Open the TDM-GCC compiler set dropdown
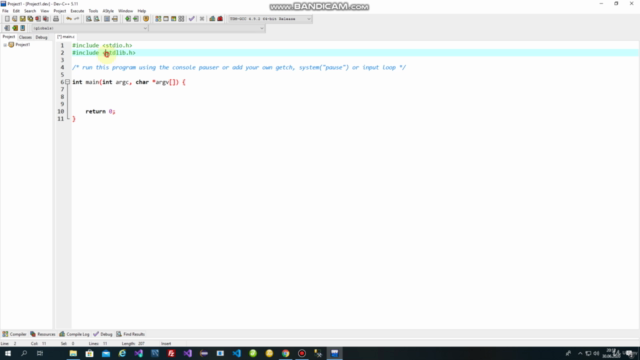The height and width of the screenshot is (360, 640). [270, 19]
